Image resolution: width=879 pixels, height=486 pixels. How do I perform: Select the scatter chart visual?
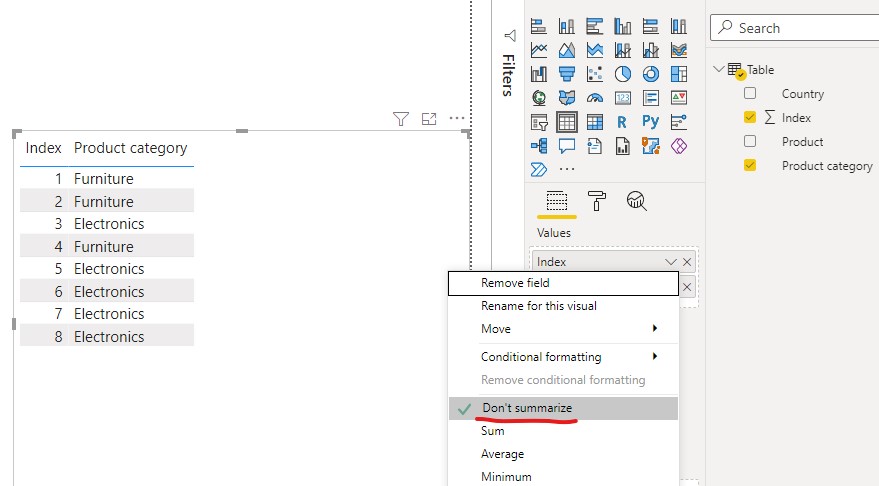[595, 74]
